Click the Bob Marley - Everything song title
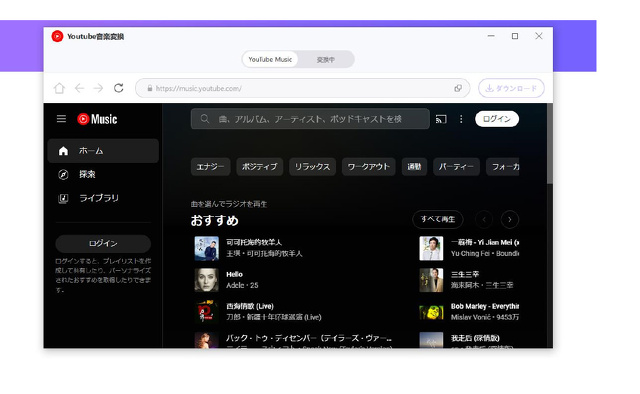Viewport: 640px width, 394px height. (485, 306)
